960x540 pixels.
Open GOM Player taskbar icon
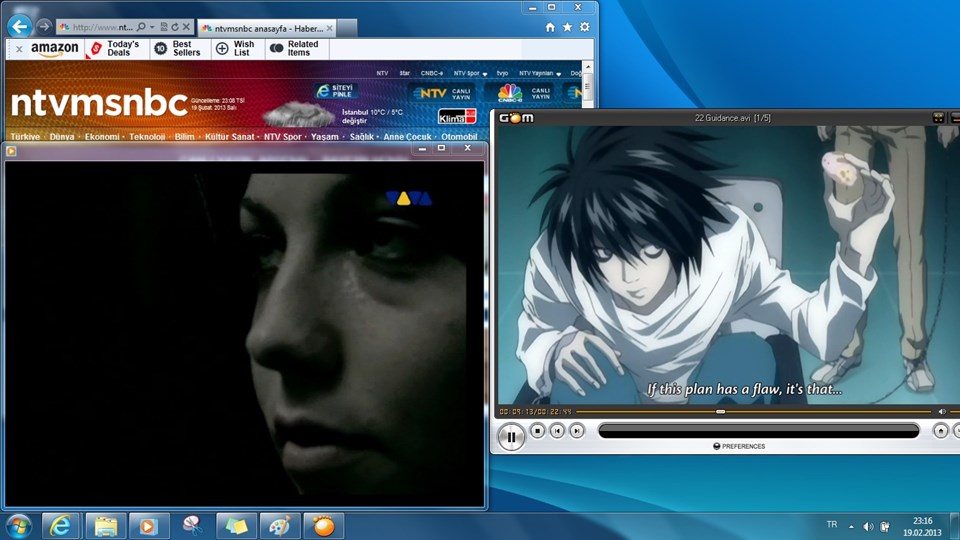324,526
